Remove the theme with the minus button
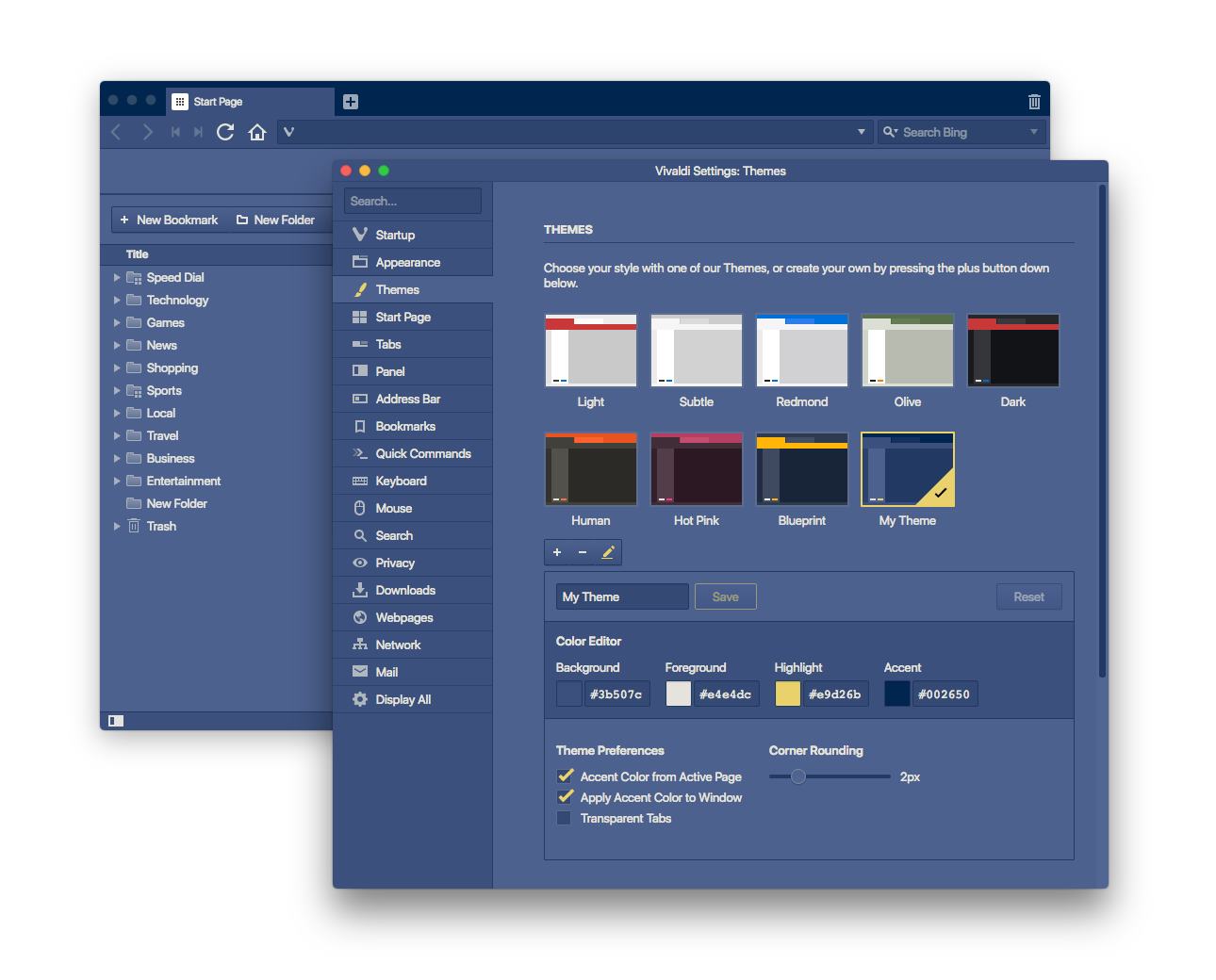The width and height of the screenshot is (1216, 980). [x=583, y=552]
